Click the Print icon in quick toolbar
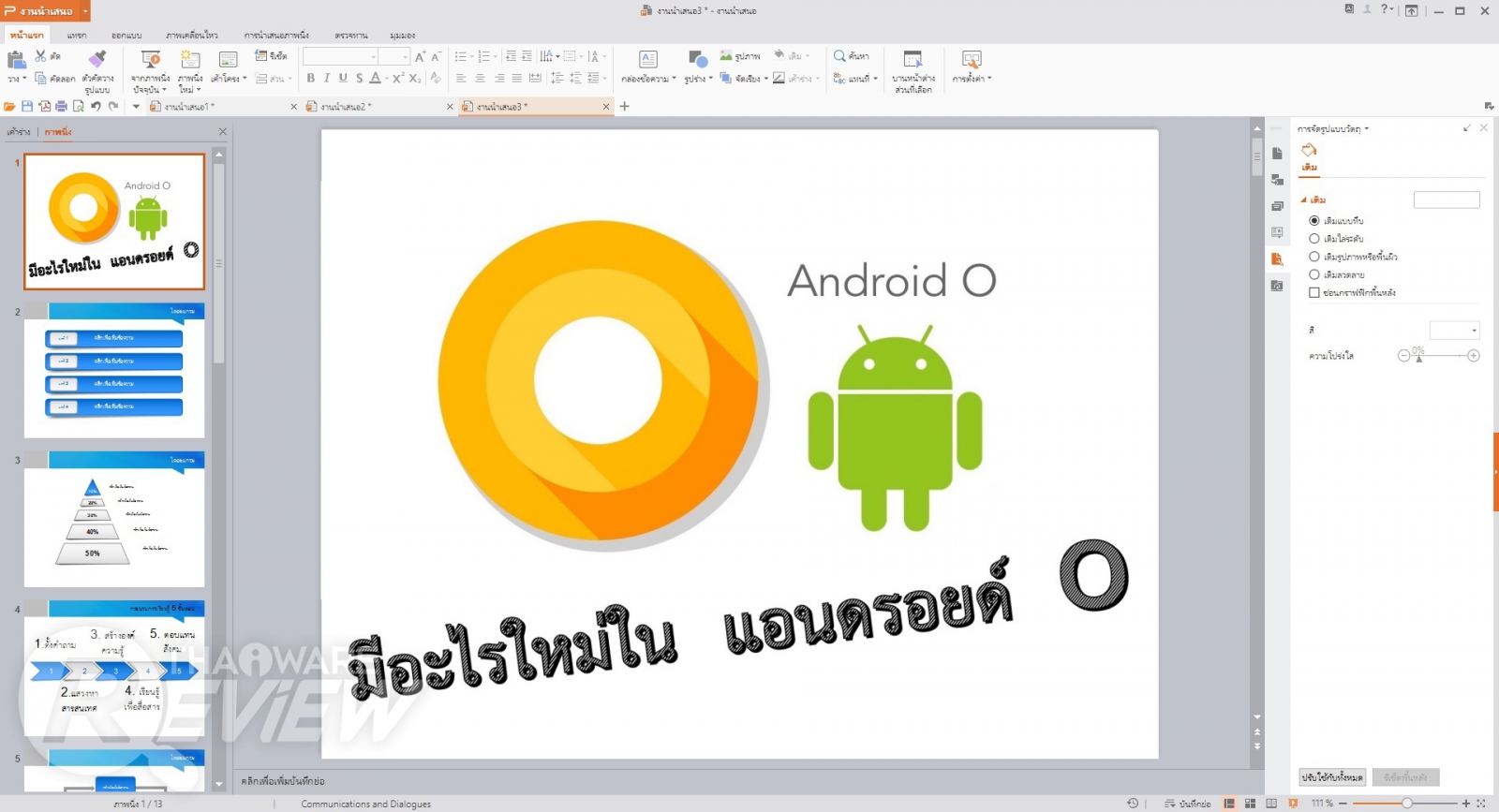The width and height of the screenshot is (1499, 812). tap(62, 107)
